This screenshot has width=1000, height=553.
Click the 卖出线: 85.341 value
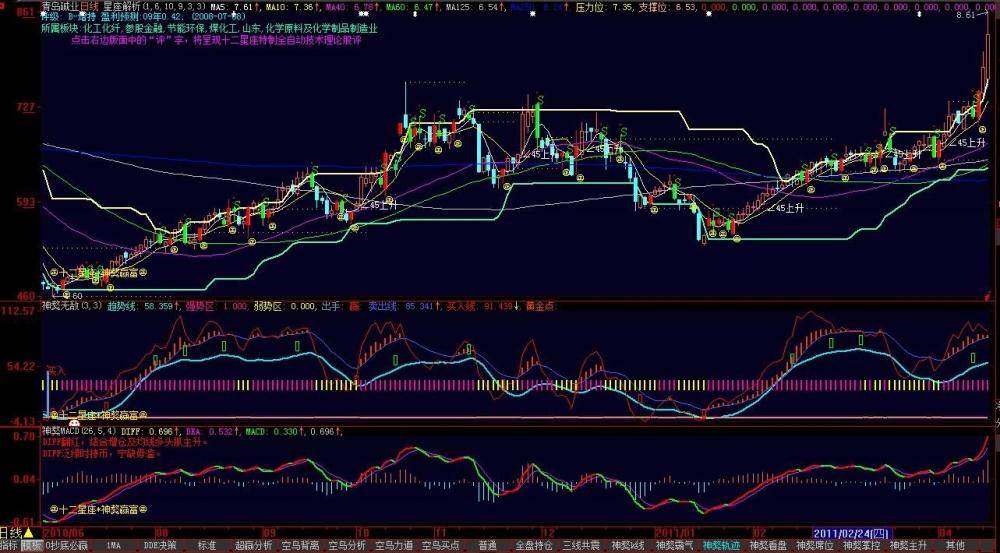point(403,306)
